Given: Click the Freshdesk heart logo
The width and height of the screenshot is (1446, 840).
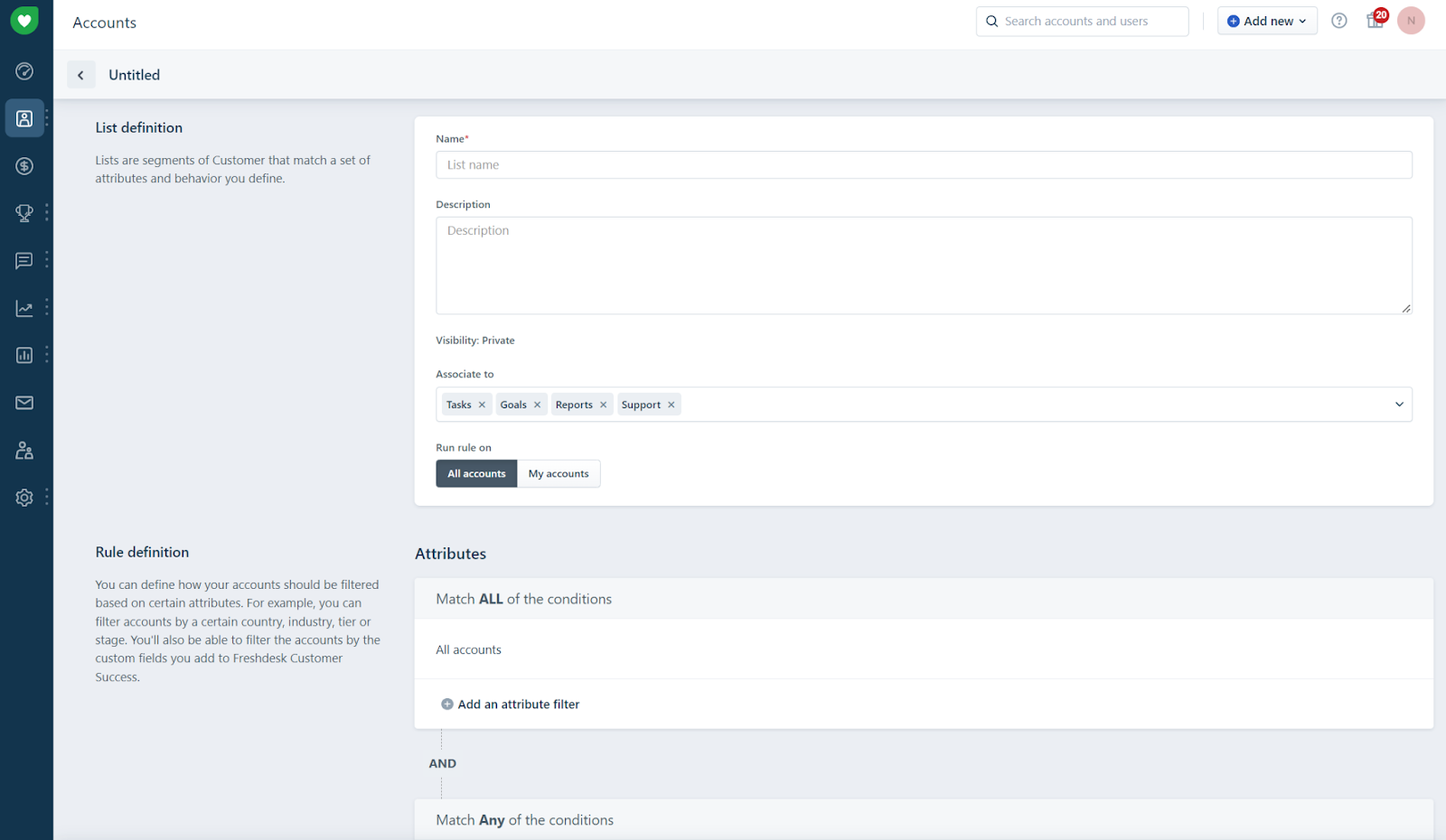Looking at the screenshot, I should click(24, 21).
